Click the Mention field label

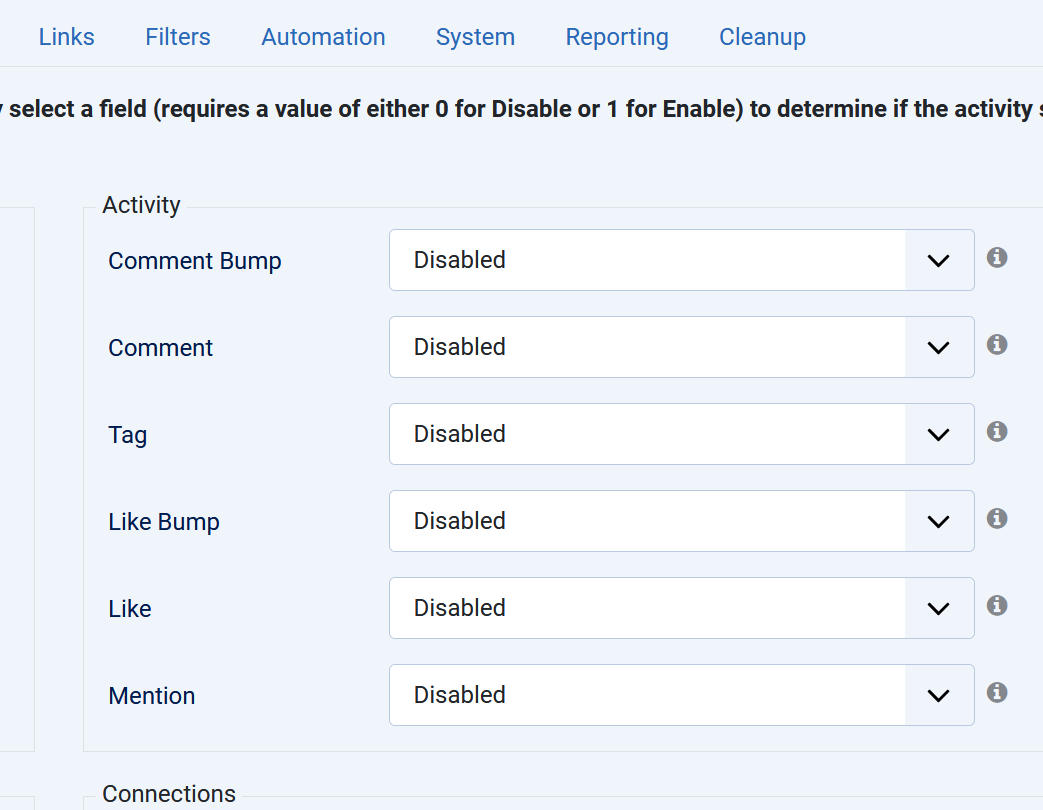point(152,696)
